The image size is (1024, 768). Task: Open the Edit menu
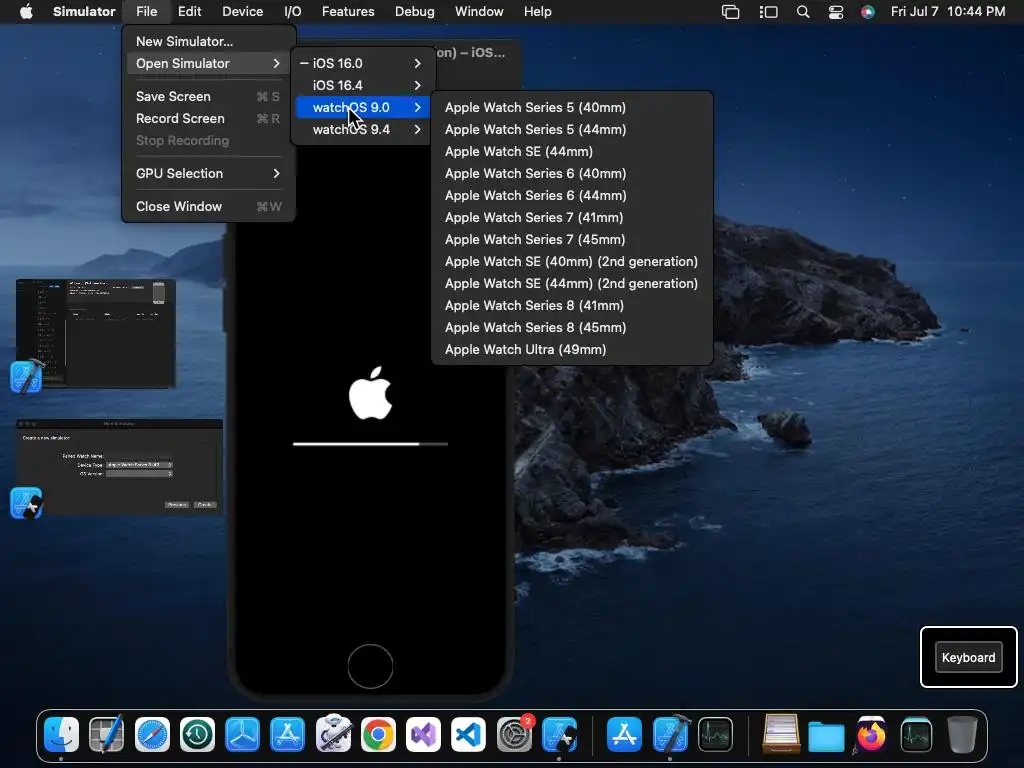(x=189, y=12)
